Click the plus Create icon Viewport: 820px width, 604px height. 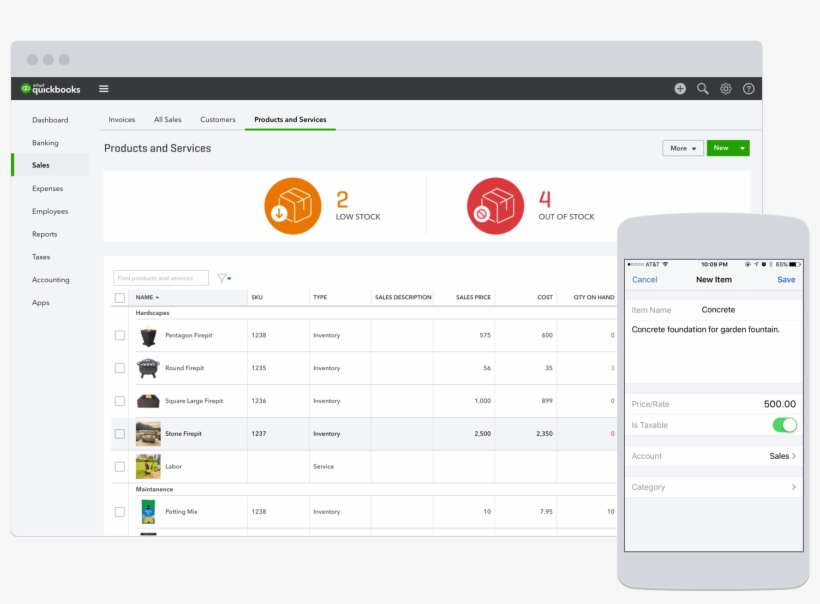coord(680,89)
